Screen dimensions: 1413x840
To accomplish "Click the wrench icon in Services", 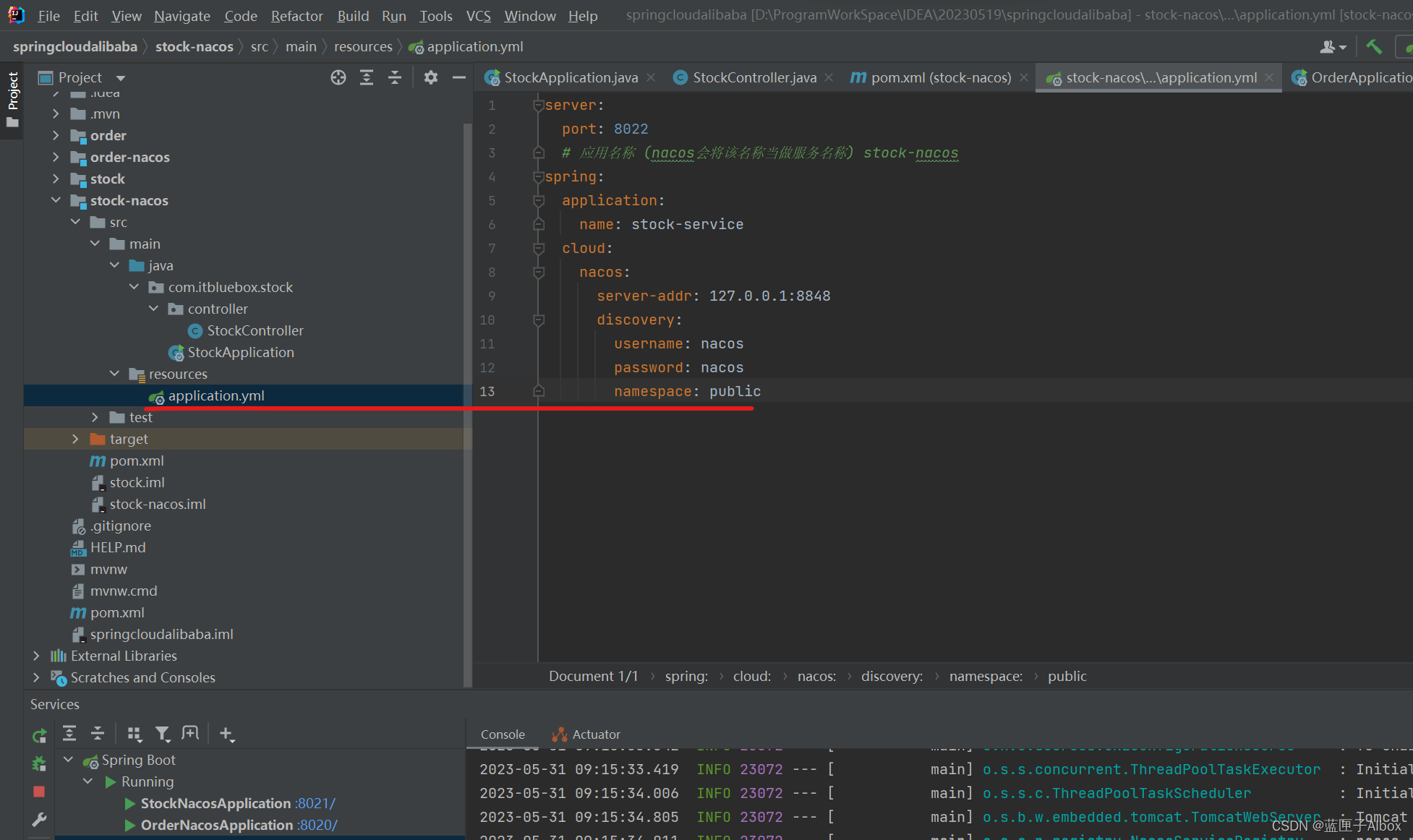I will [x=39, y=820].
